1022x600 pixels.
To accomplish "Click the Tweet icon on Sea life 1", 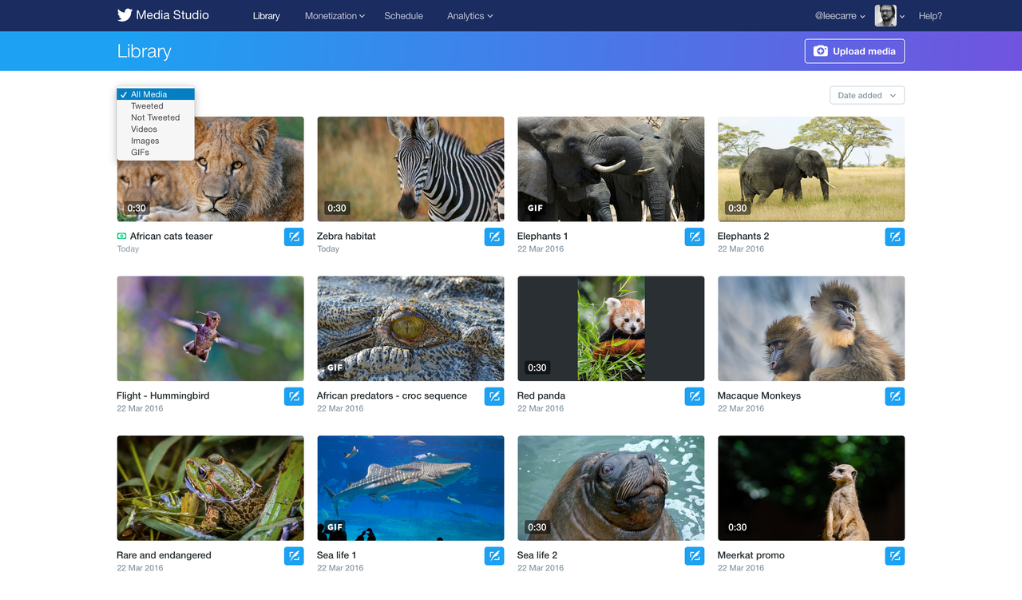I will [x=493, y=555].
